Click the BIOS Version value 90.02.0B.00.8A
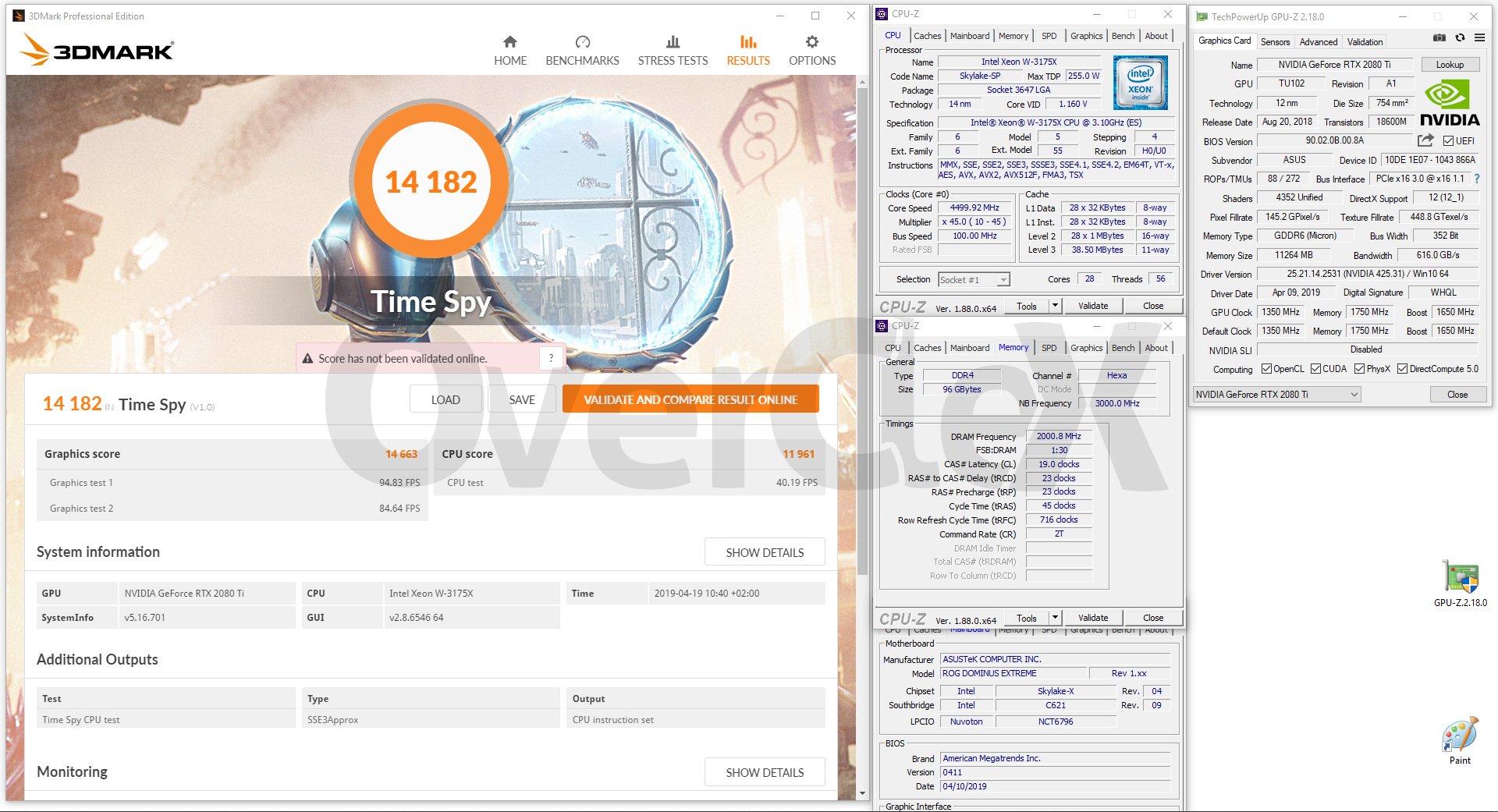This screenshot has width=1498, height=812. tap(1335, 140)
